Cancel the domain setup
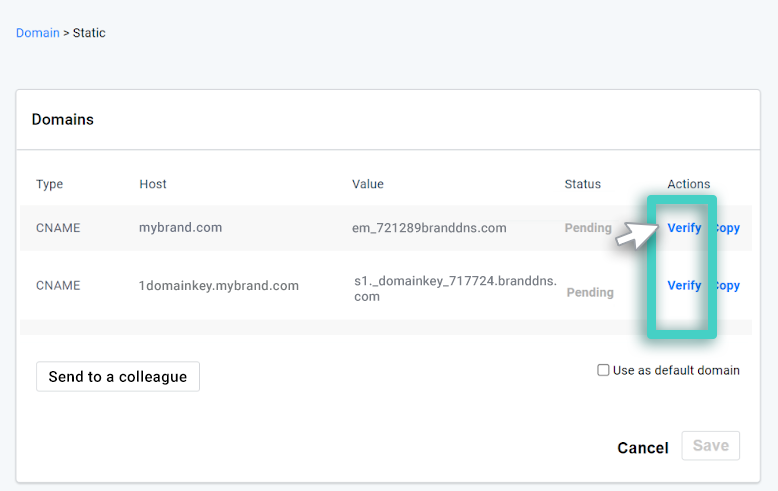The height and width of the screenshot is (491, 778). point(642,448)
